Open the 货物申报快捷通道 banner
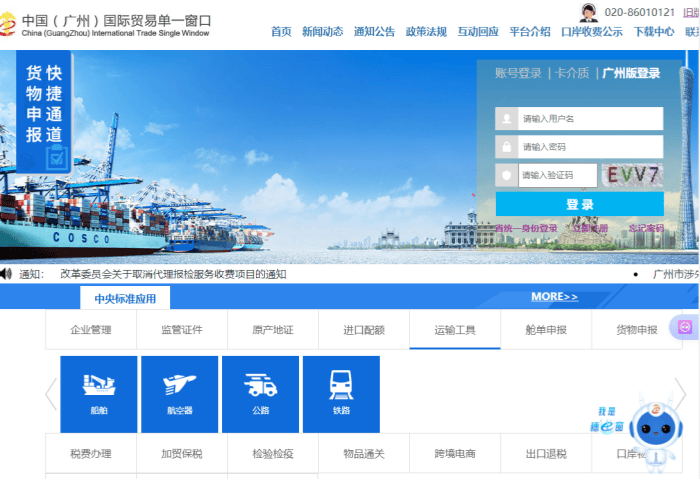700x479 pixels. (x=44, y=112)
